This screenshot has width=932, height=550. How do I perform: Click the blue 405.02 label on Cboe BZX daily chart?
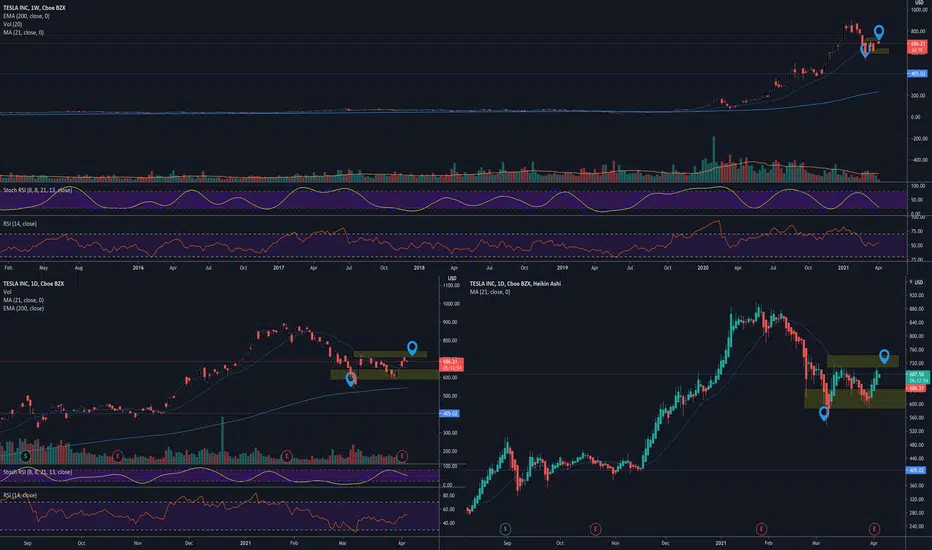point(450,413)
